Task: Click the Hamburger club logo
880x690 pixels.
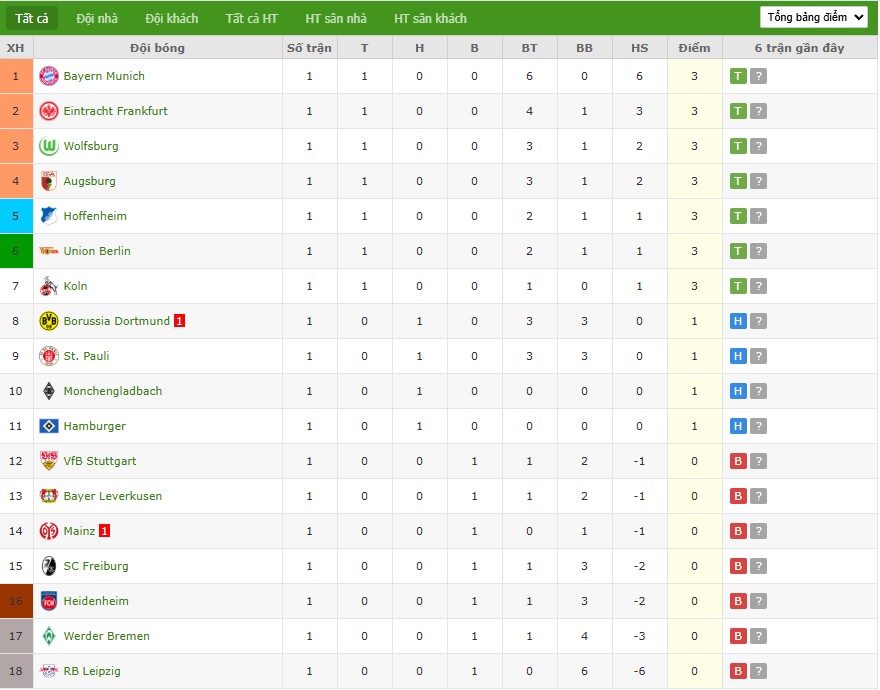Action: tap(49, 426)
